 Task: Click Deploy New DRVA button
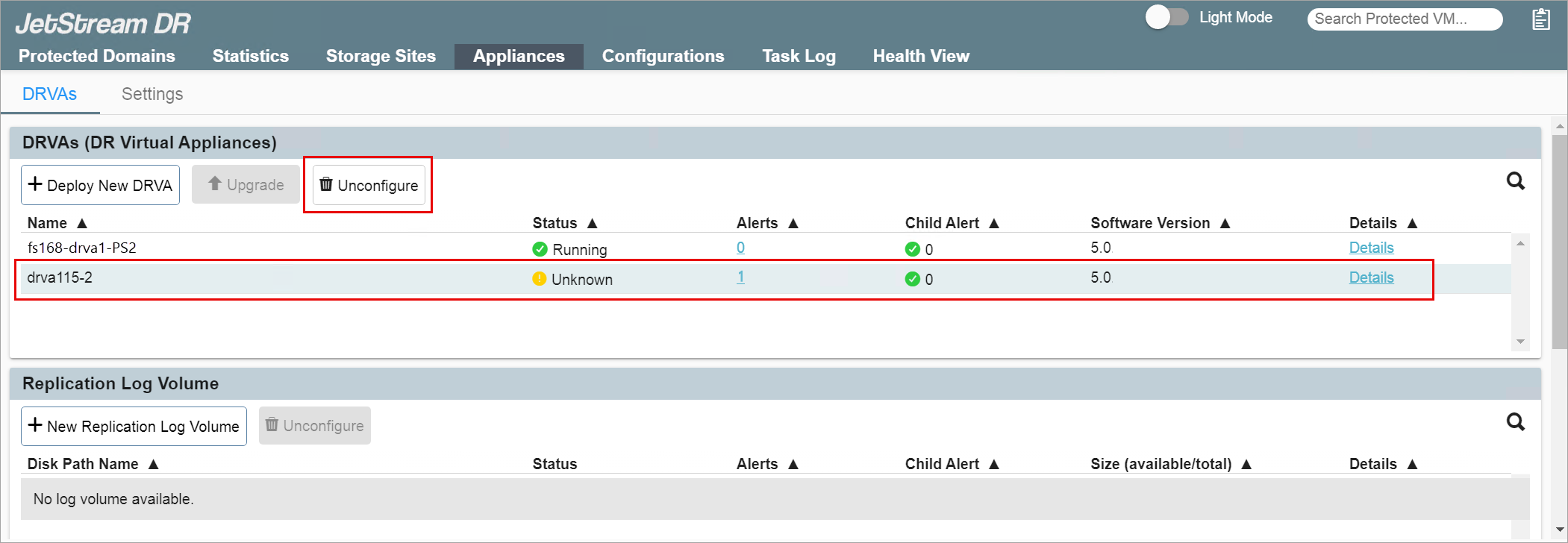[x=100, y=185]
